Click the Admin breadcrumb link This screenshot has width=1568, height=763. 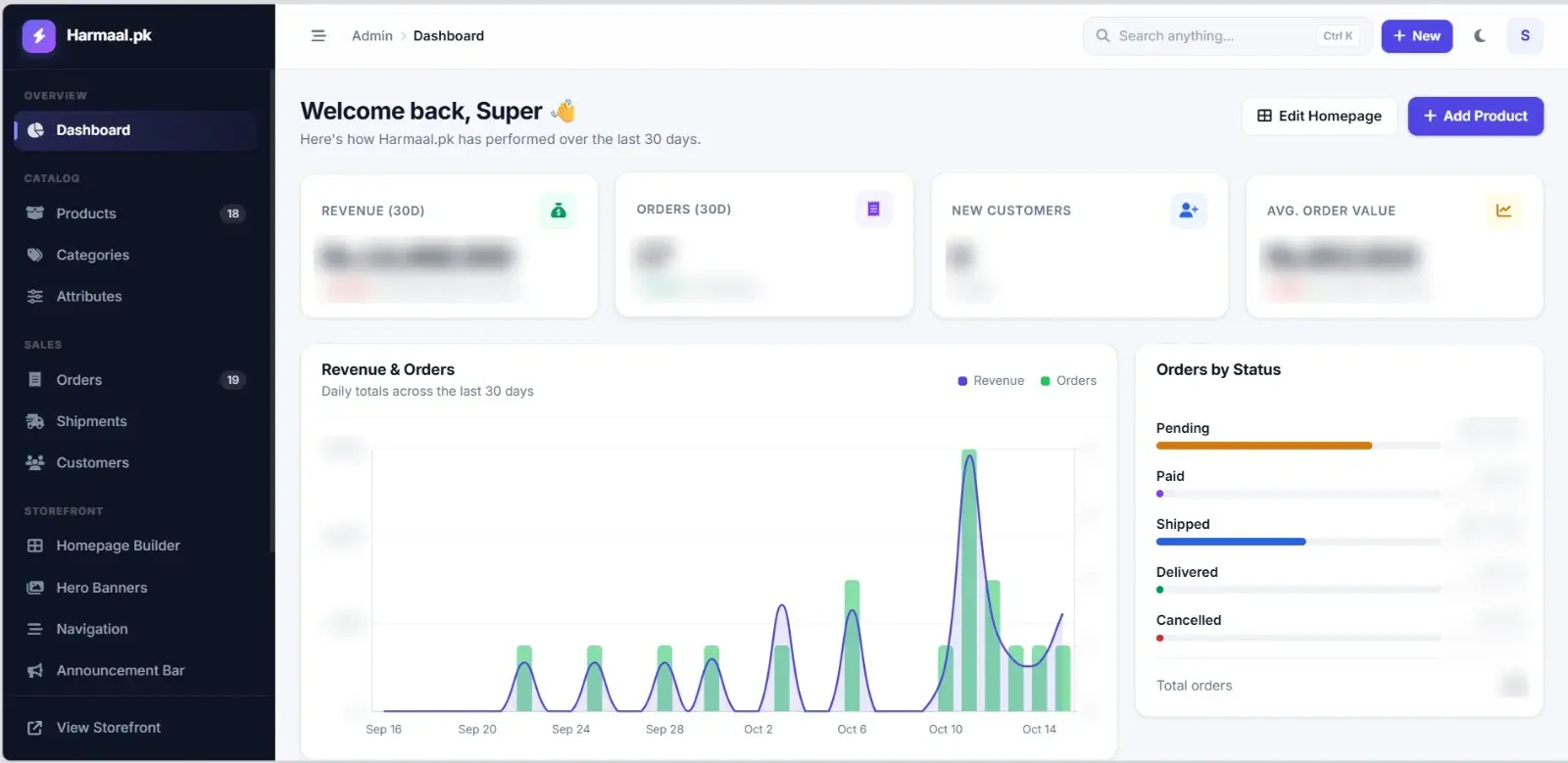pyautogui.click(x=372, y=36)
